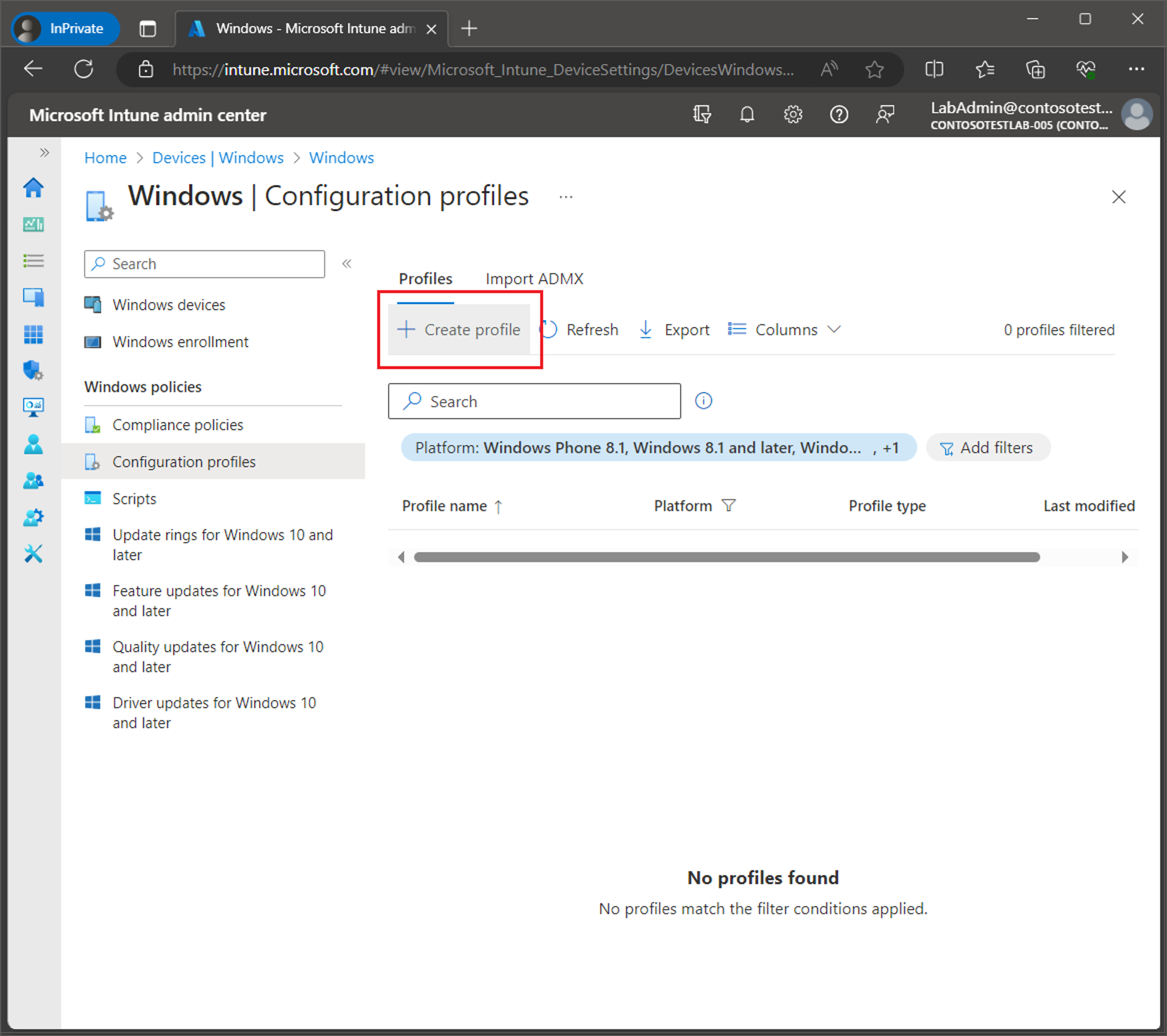The image size is (1167, 1036).
Task: Click Create profile button
Action: [x=459, y=329]
